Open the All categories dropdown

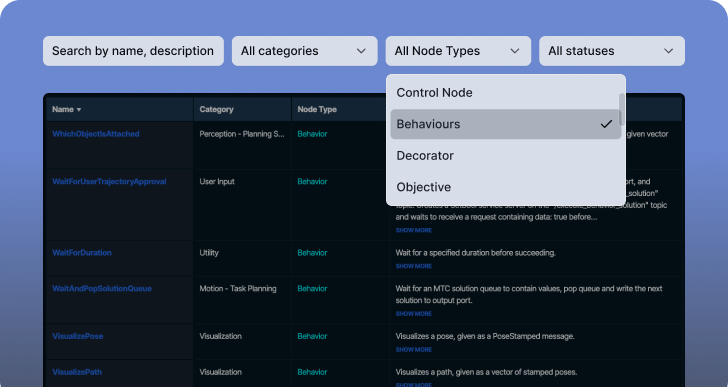[x=305, y=51]
